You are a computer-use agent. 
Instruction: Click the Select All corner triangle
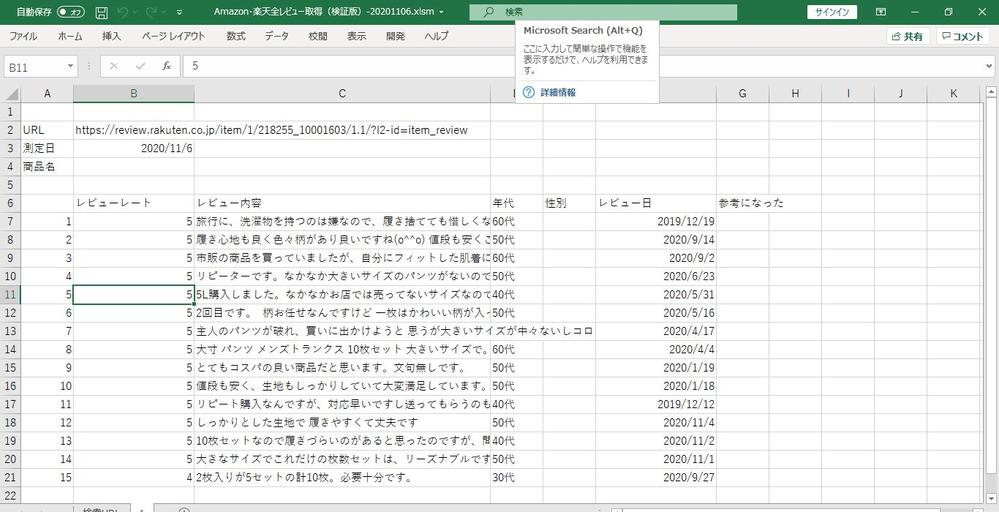click(13, 94)
